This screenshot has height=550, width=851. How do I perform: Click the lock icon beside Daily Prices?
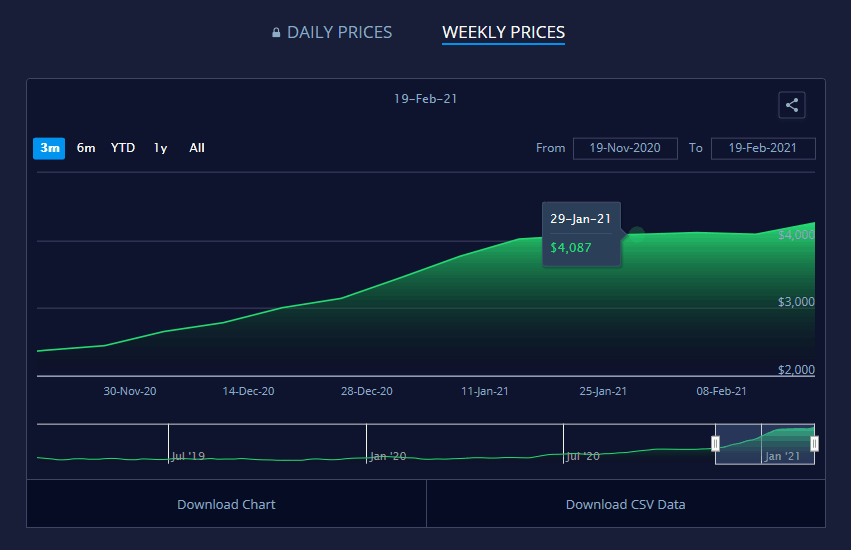[x=276, y=33]
